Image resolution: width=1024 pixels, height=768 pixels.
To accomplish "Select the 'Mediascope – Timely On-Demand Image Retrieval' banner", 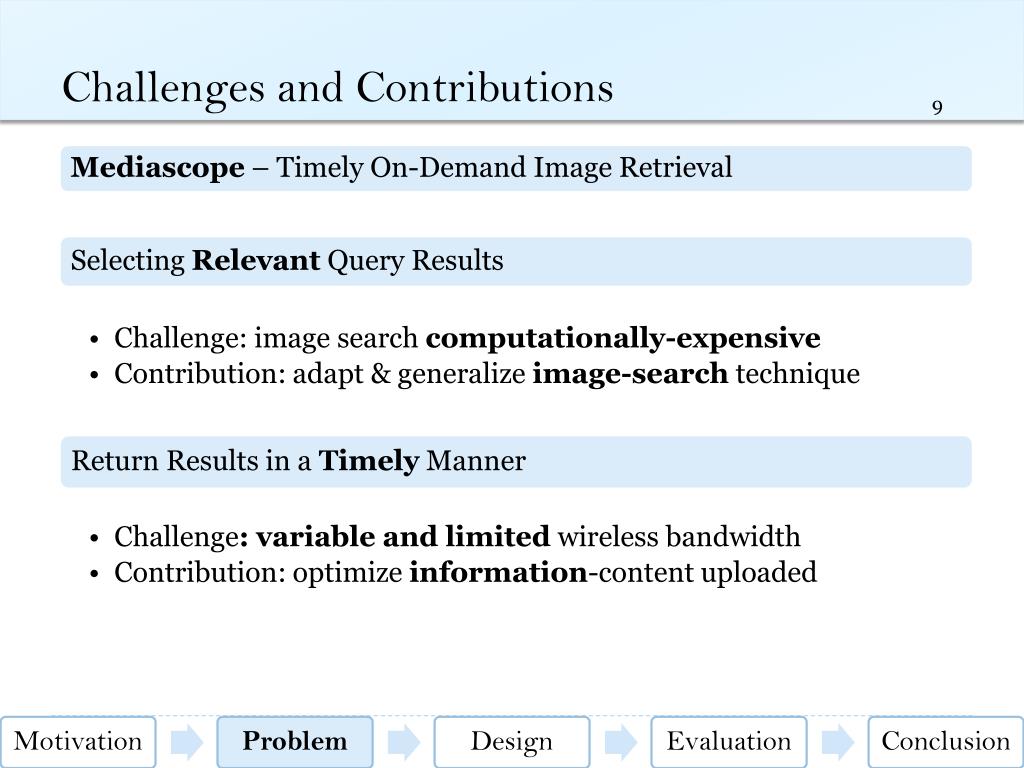I will point(516,168).
